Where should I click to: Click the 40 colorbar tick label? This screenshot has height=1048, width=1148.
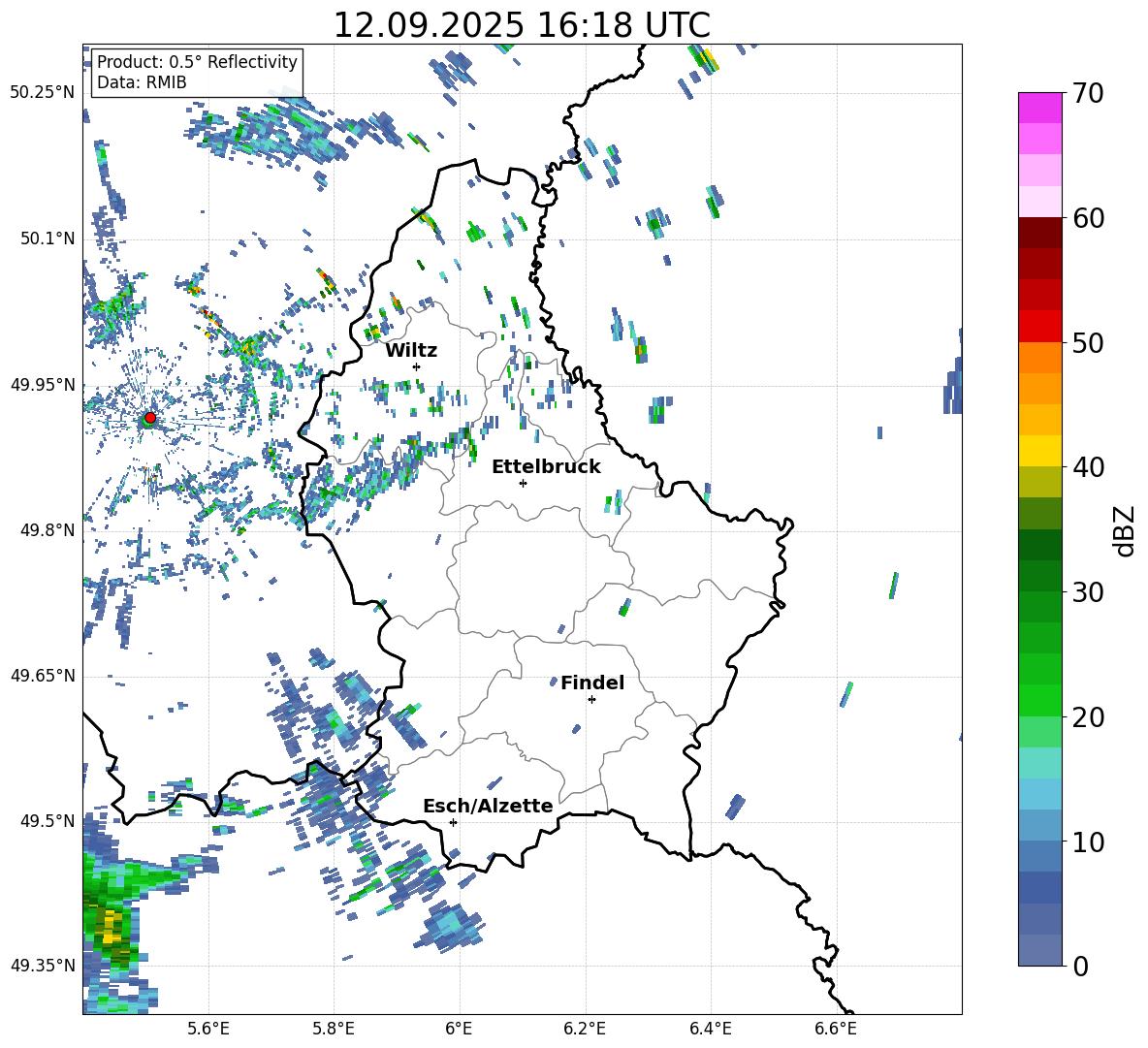1088,467
